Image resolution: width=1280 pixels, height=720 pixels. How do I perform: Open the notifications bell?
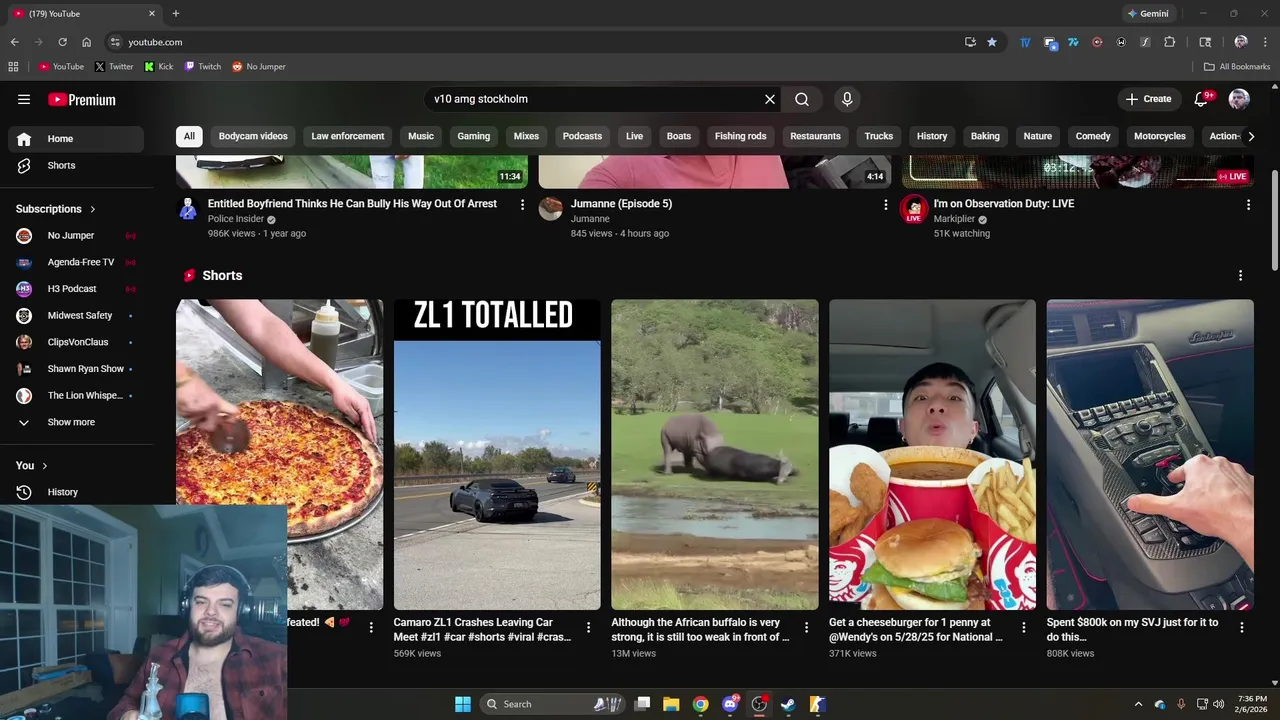[x=1202, y=99]
